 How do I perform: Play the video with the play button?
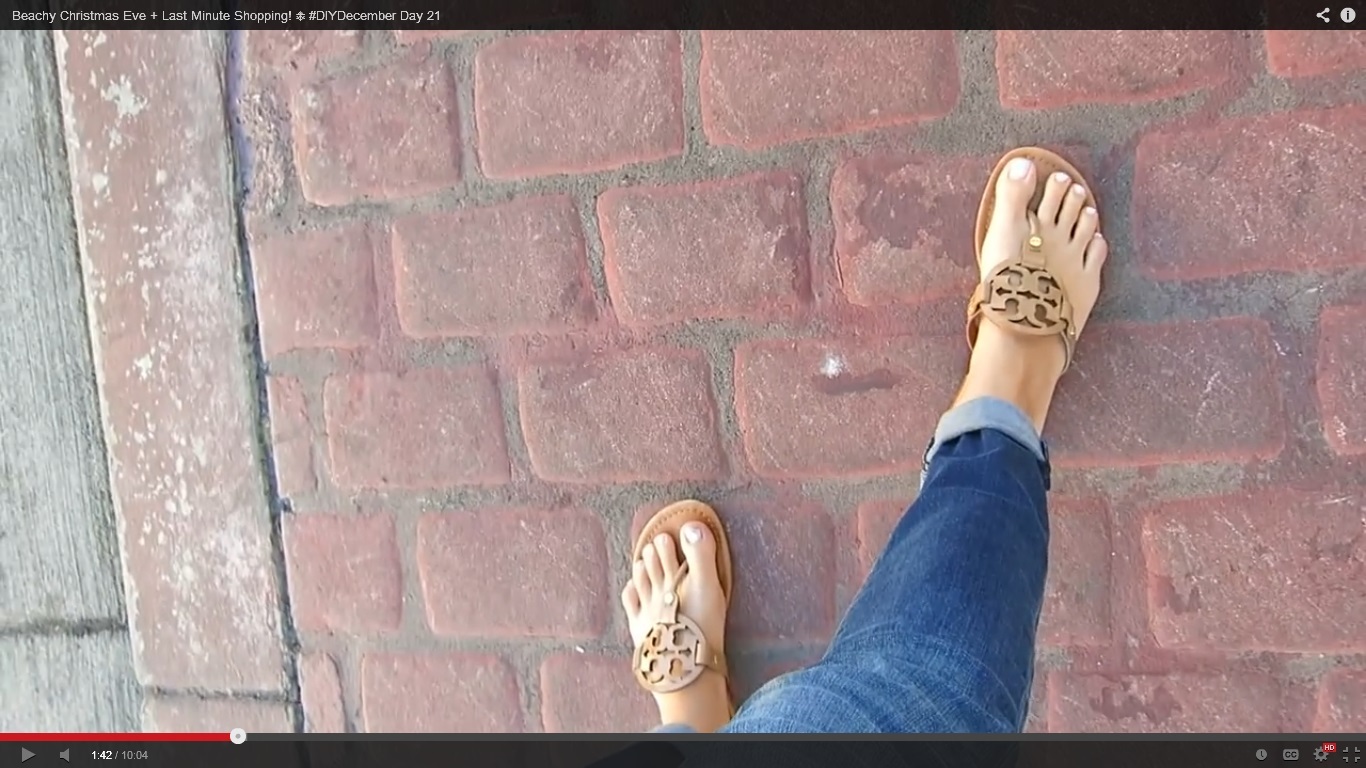point(28,755)
